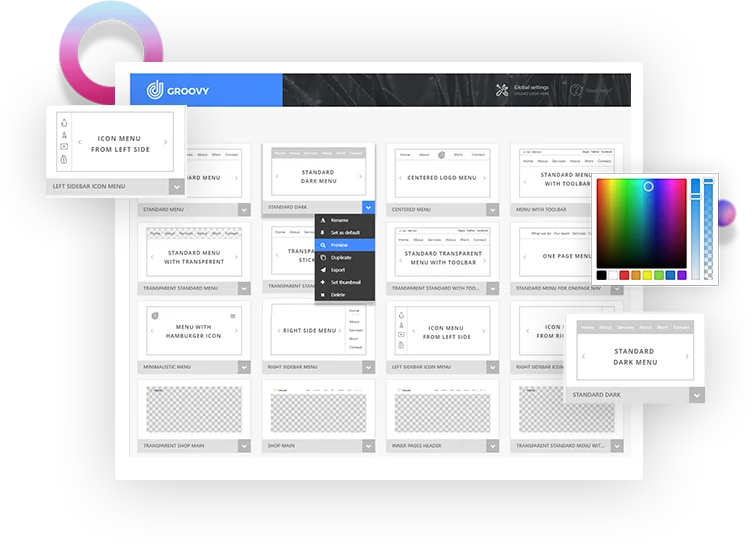
Task: Click the Groovy logo icon
Action: [155, 90]
